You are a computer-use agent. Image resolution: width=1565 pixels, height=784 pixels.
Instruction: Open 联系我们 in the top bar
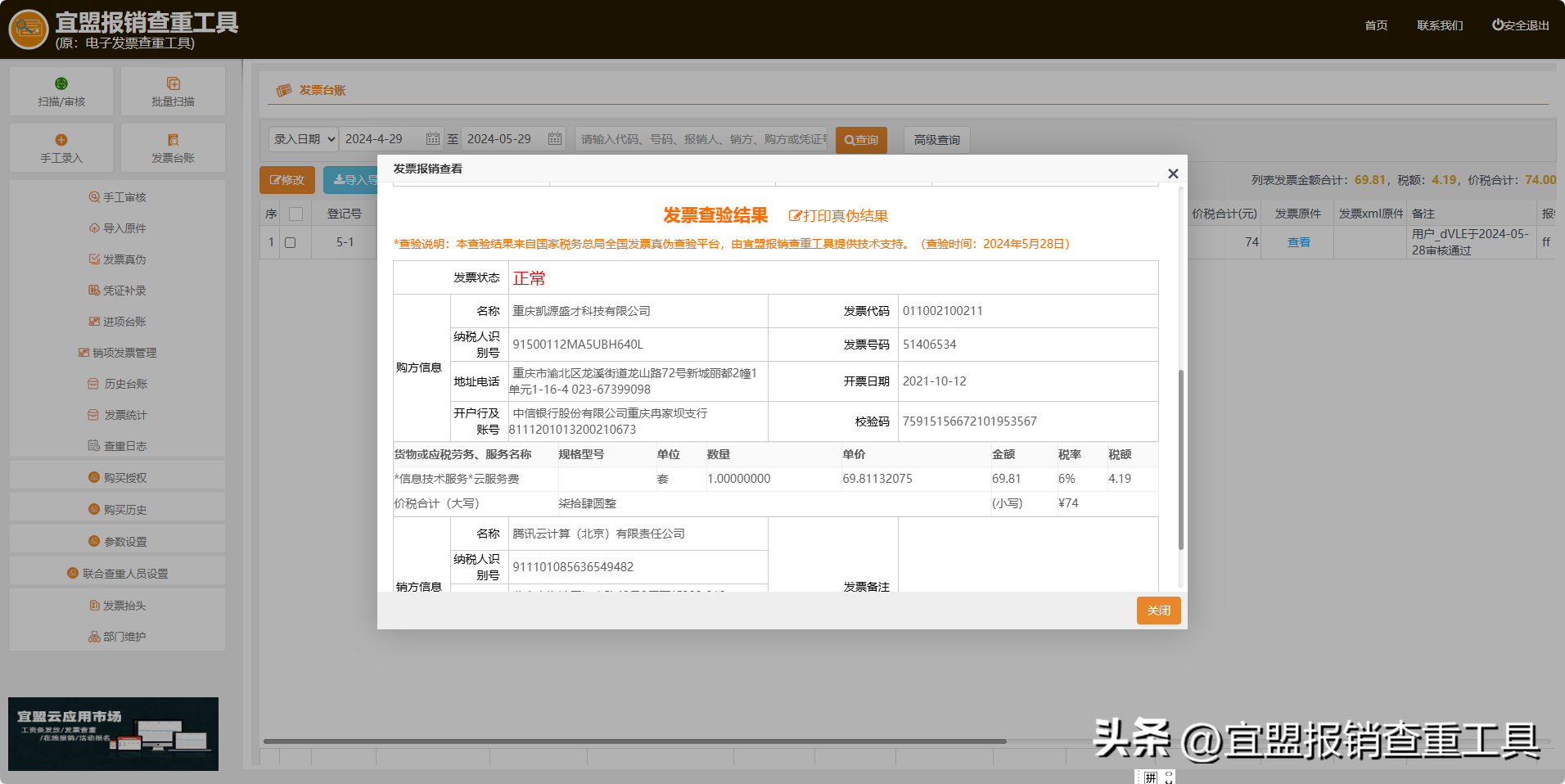[1440, 25]
